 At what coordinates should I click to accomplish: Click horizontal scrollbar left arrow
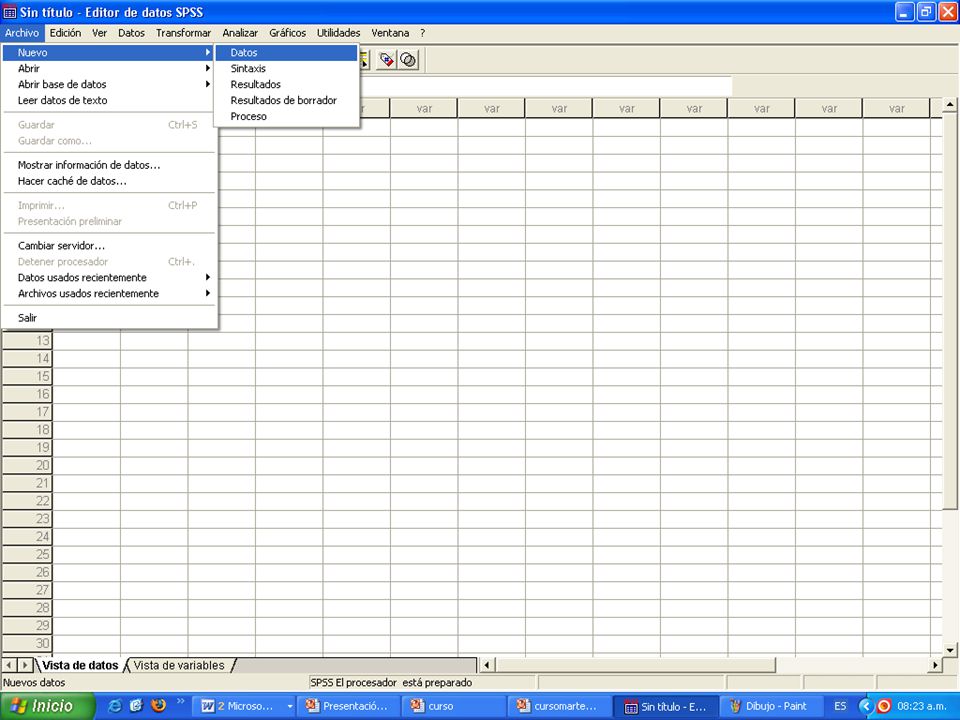(487, 665)
